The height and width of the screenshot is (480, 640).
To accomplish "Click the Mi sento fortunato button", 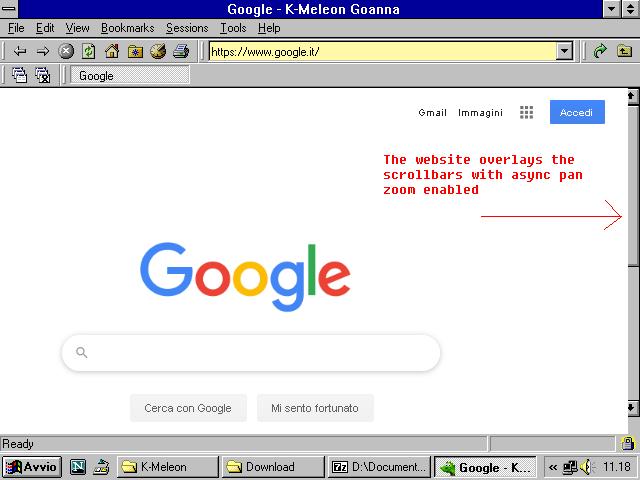I will [315, 408].
